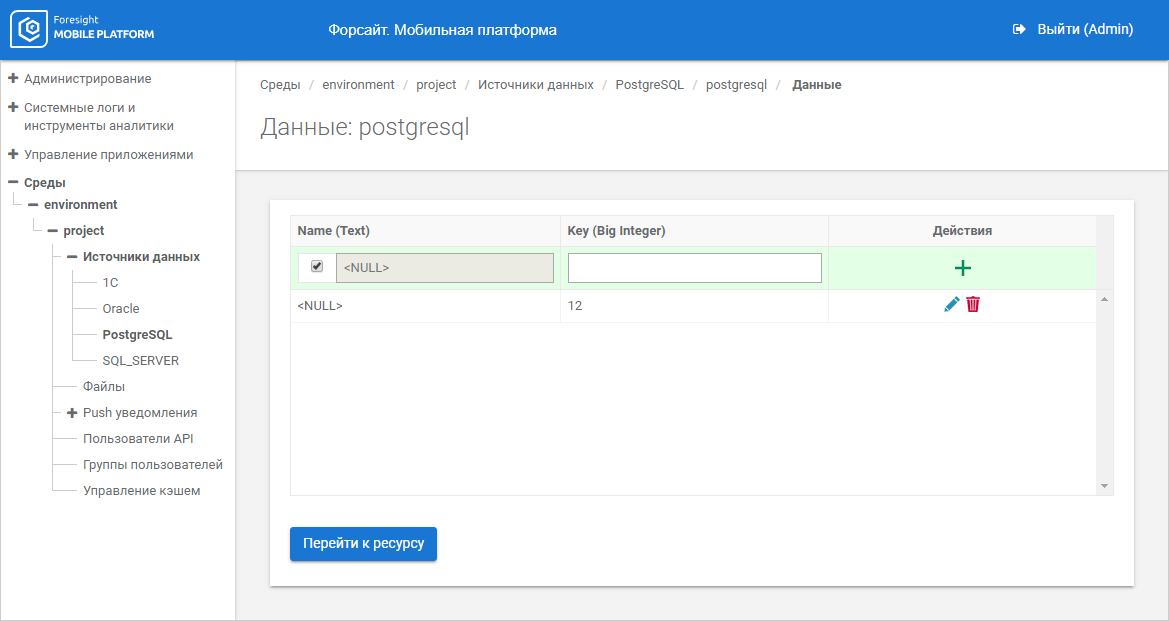The image size is (1169, 621).
Task: Expand the Push уведомления node
Action: tap(72, 413)
